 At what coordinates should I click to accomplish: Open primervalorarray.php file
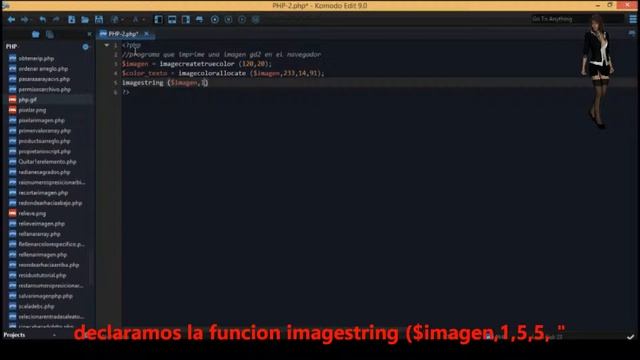pos(44,131)
